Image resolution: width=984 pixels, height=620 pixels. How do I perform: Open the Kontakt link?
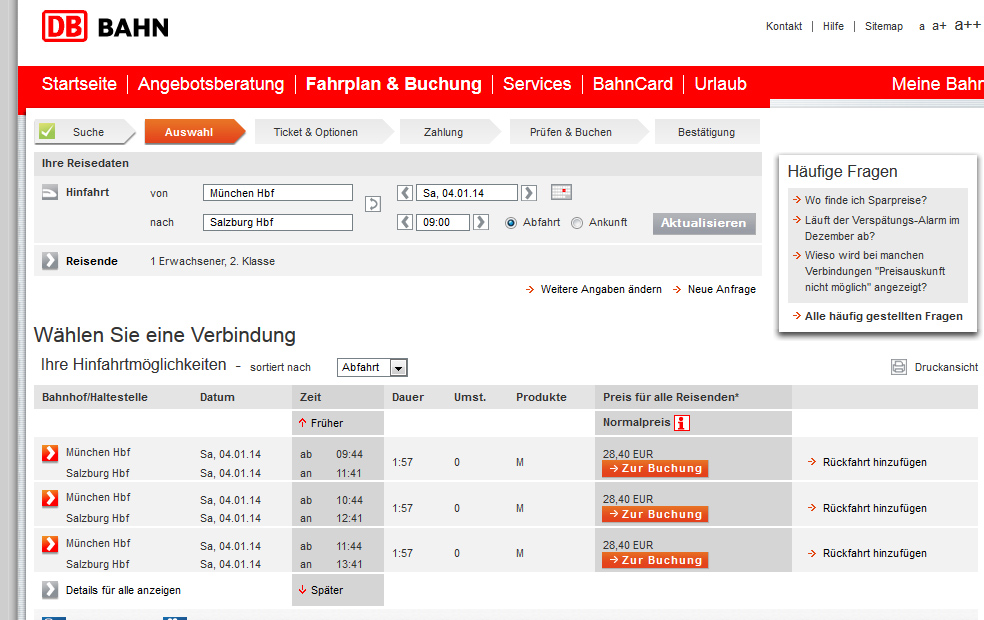(784, 26)
